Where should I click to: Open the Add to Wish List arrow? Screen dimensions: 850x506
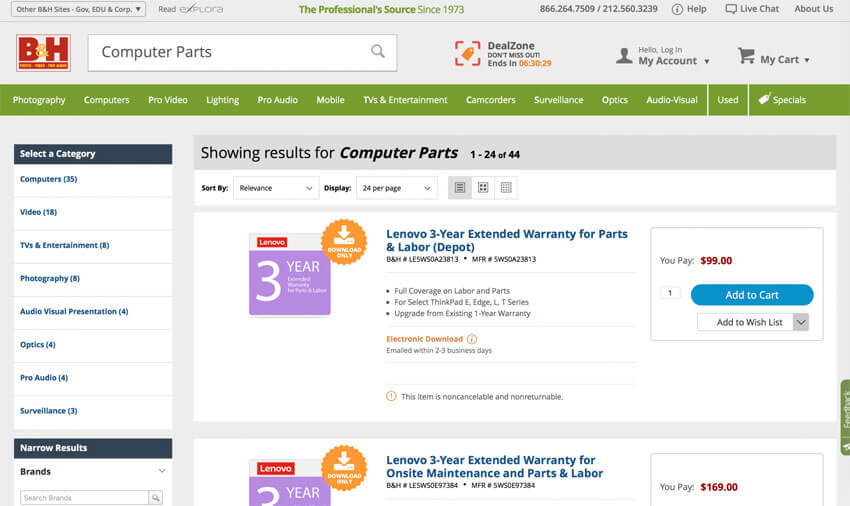(801, 322)
